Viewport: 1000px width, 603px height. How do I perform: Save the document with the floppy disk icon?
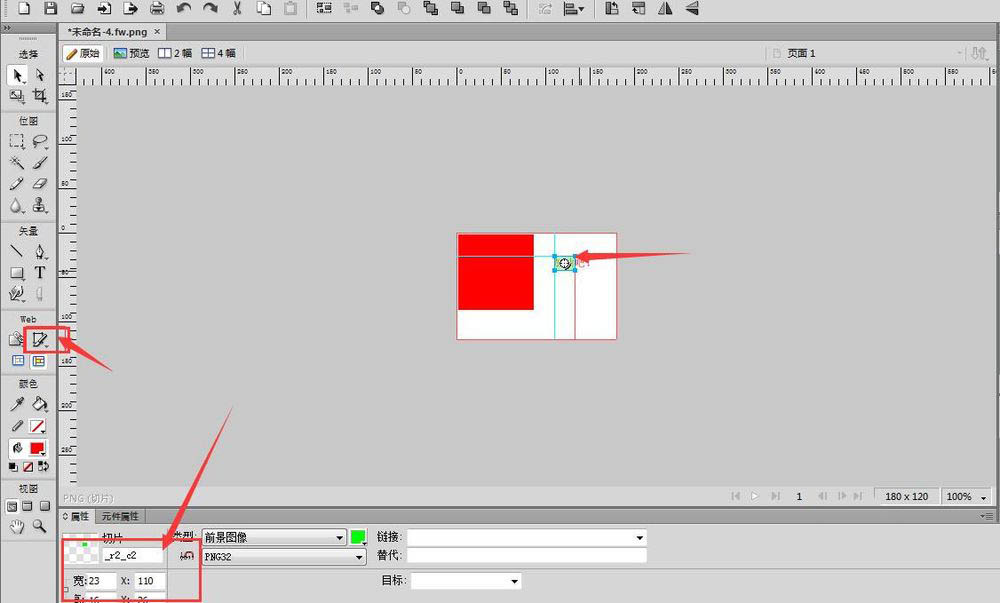(x=51, y=8)
